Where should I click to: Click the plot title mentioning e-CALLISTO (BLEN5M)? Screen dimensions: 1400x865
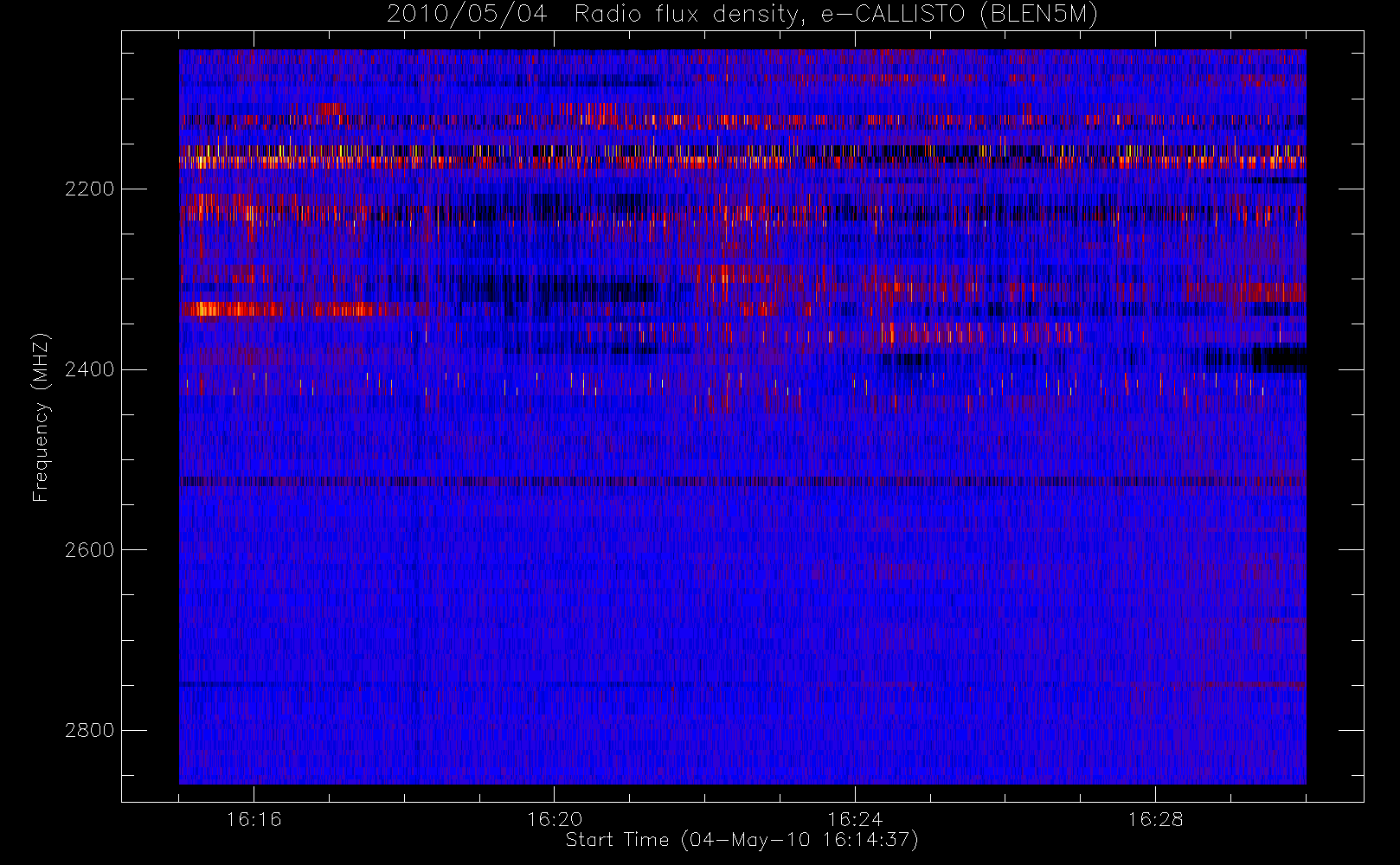point(742,14)
